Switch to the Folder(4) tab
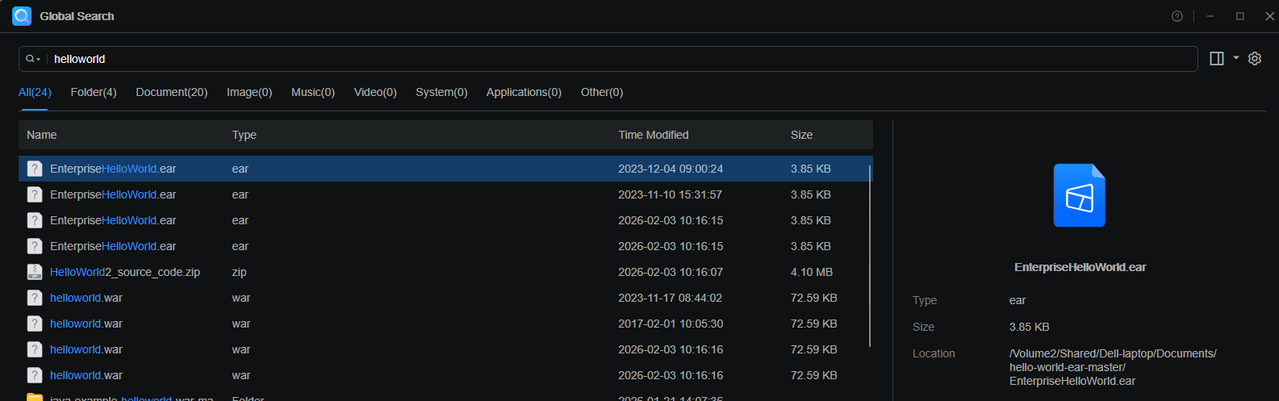Viewport: 1279px width, 401px height. click(94, 92)
